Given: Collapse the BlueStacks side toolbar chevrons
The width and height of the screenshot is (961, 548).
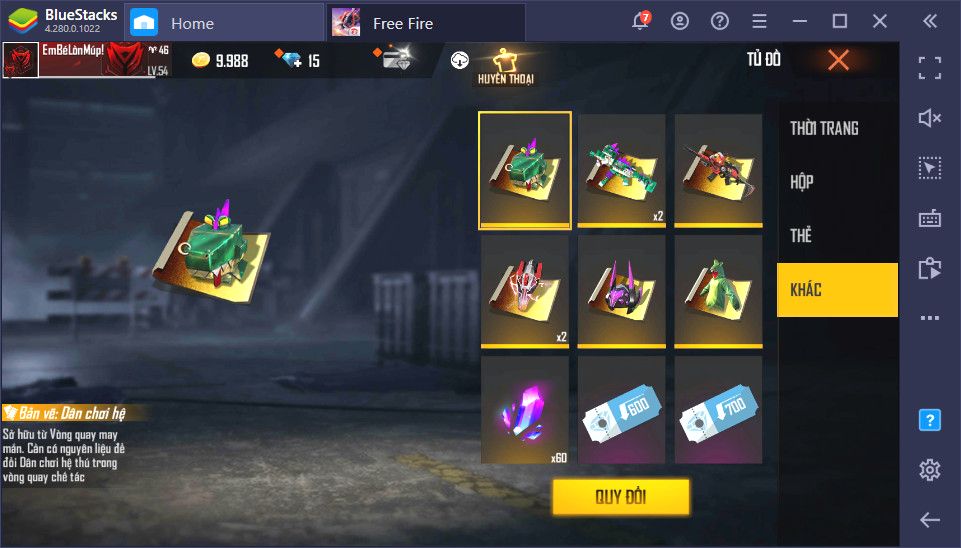Looking at the screenshot, I should [x=930, y=21].
